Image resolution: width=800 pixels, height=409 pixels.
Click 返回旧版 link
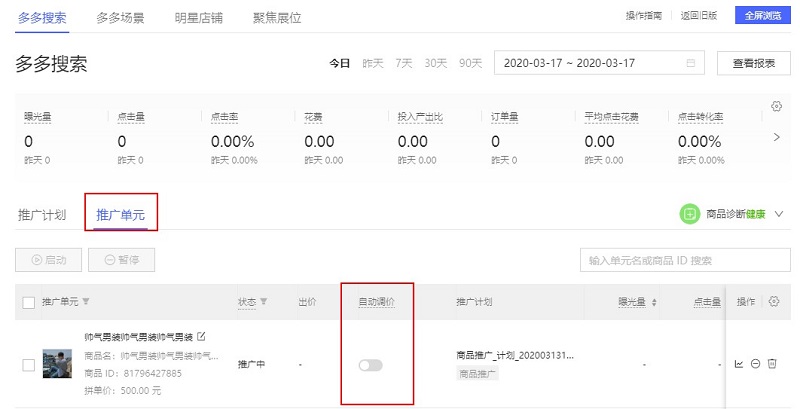(698, 16)
